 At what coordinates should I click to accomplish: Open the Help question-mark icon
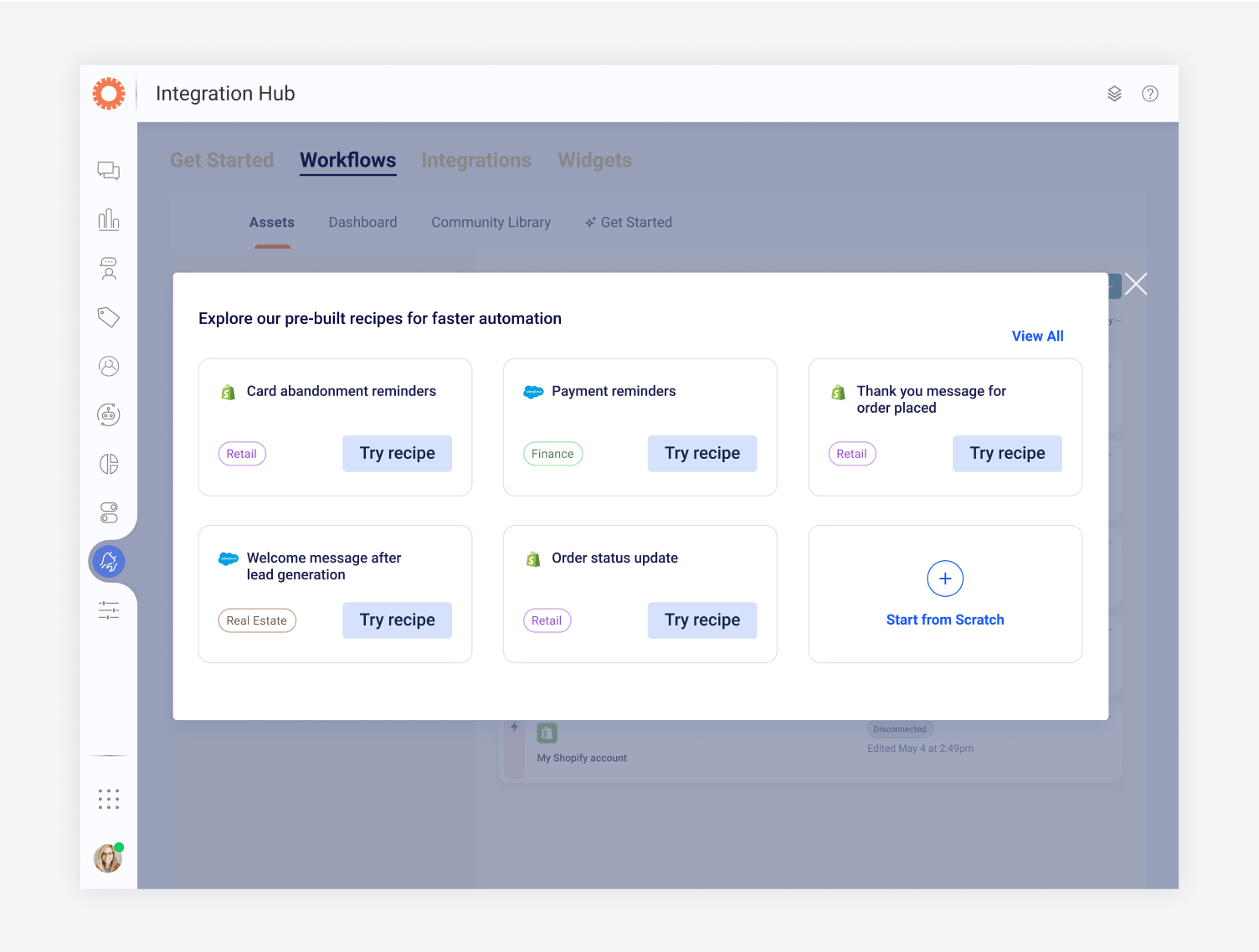(x=1149, y=94)
